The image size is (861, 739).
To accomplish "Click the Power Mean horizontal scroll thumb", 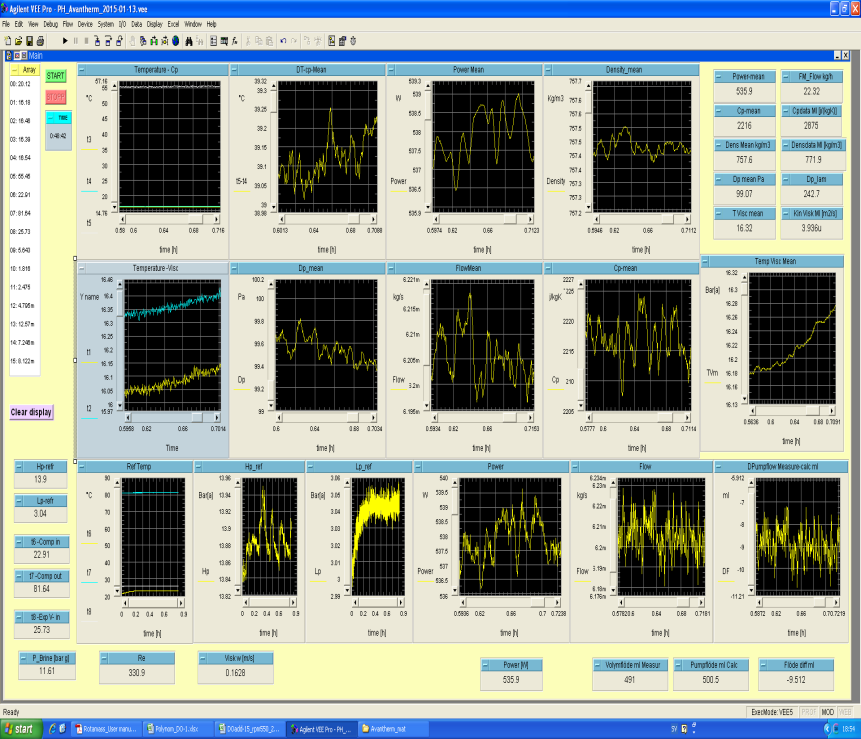I will [x=510, y=219].
